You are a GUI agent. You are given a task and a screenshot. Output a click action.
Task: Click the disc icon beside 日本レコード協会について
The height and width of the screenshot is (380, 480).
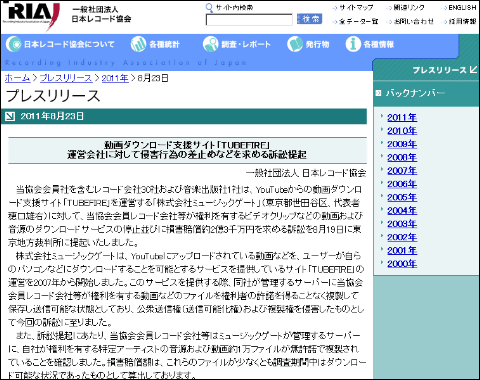[14, 44]
